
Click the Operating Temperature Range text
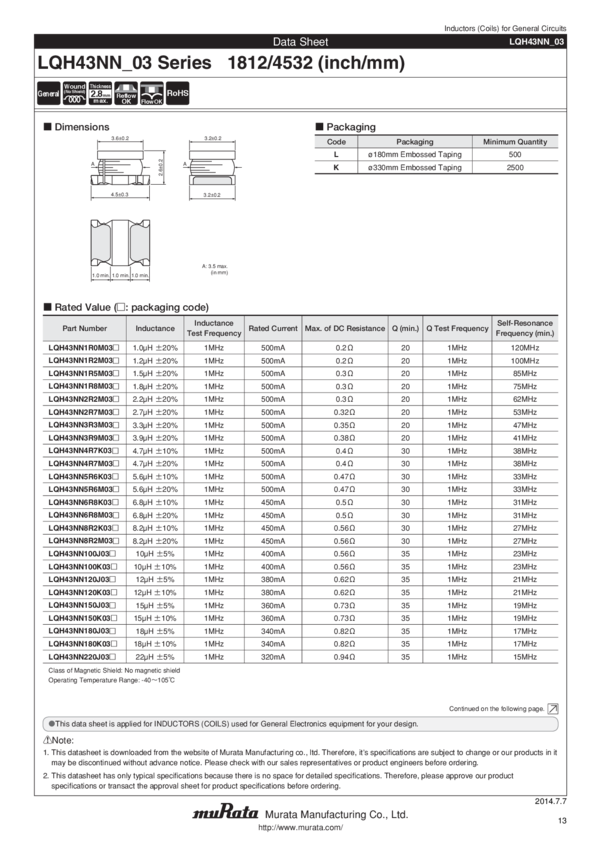(x=112, y=680)
